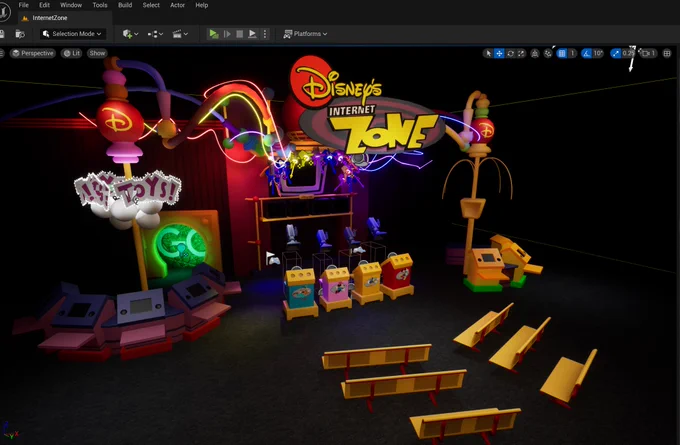This screenshot has width=680, height=445.
Task: Click the green Play button
Action: pos(213,34)
